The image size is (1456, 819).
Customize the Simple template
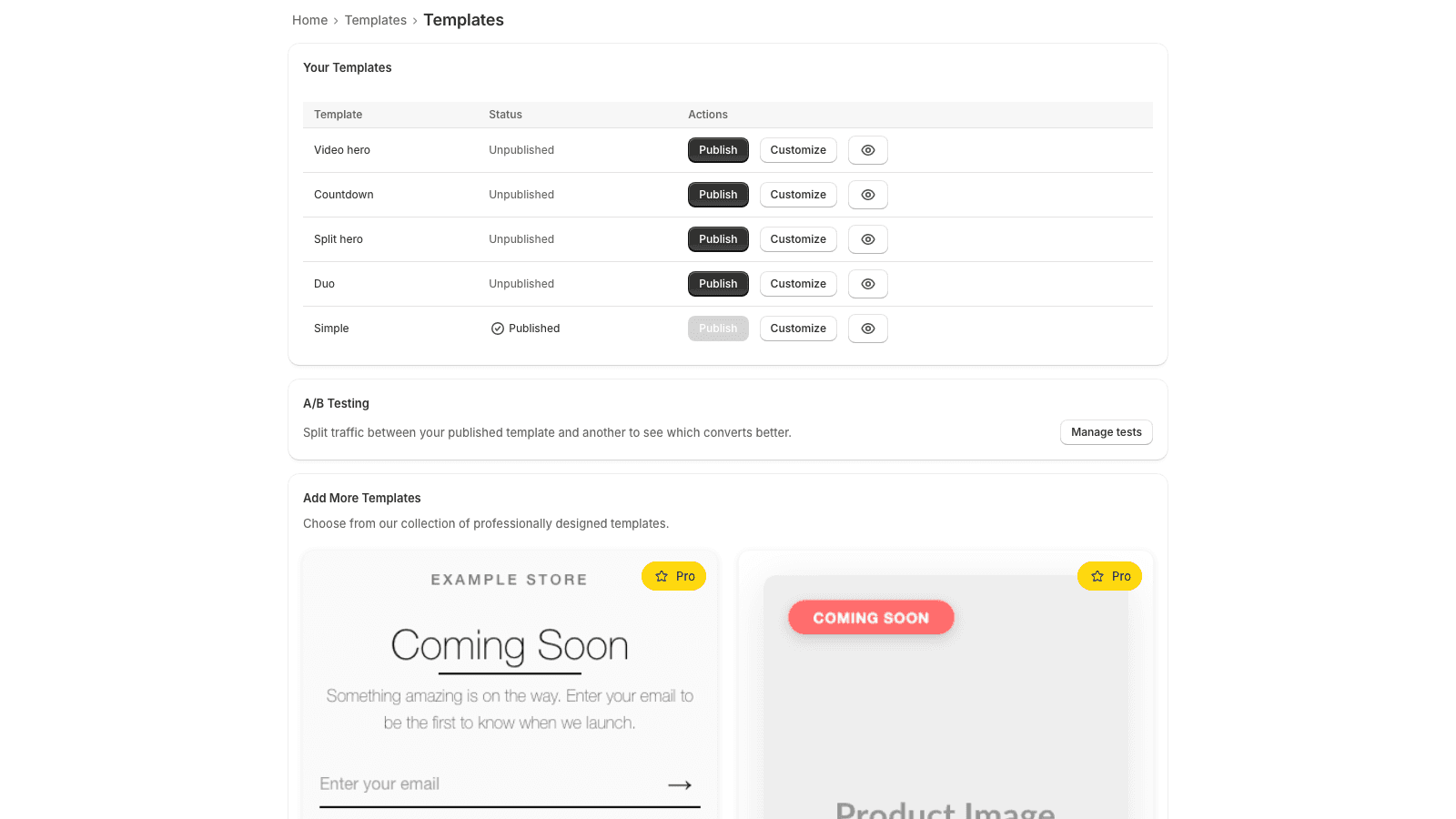798,329
